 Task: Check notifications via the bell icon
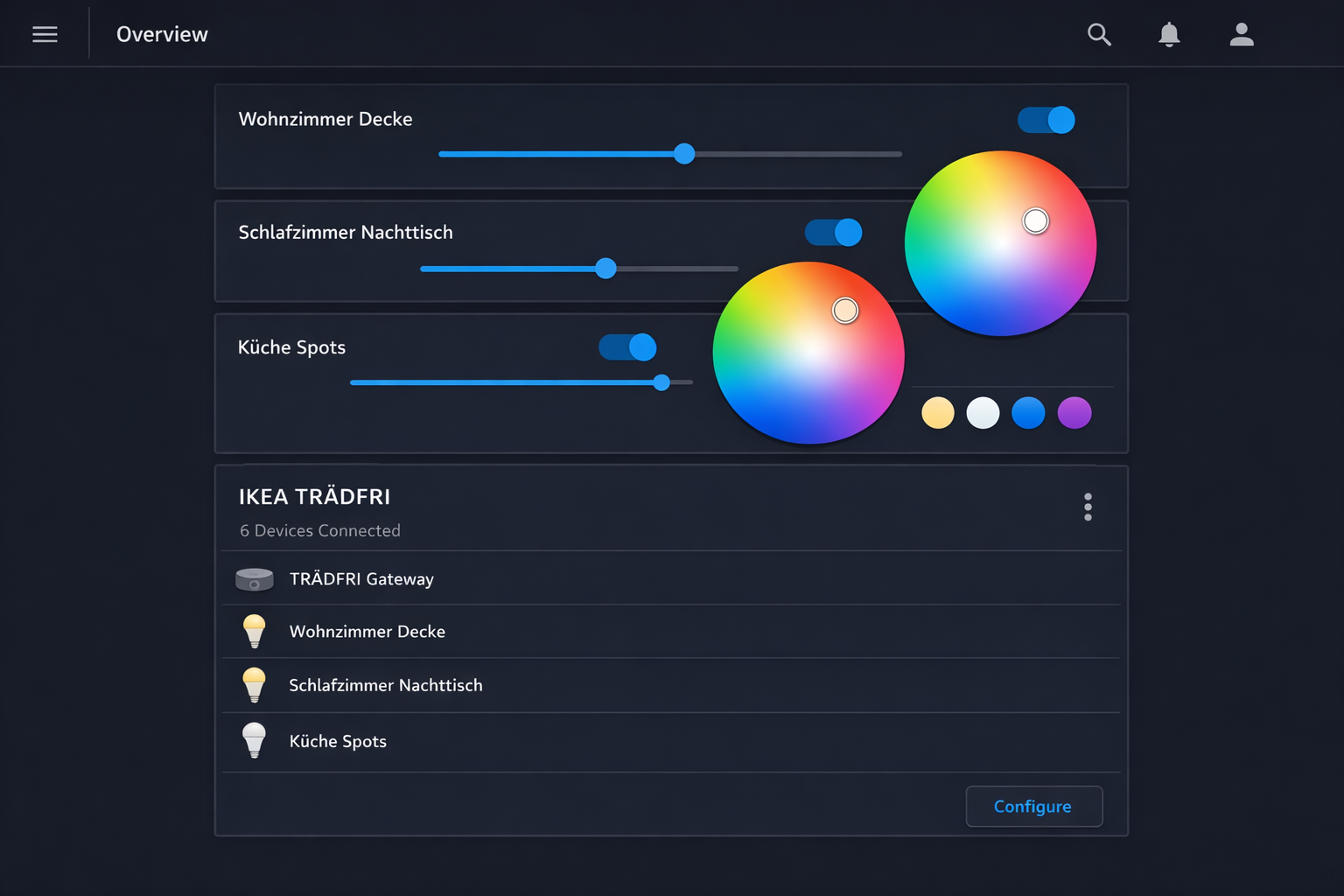[x=1169, y=34]
